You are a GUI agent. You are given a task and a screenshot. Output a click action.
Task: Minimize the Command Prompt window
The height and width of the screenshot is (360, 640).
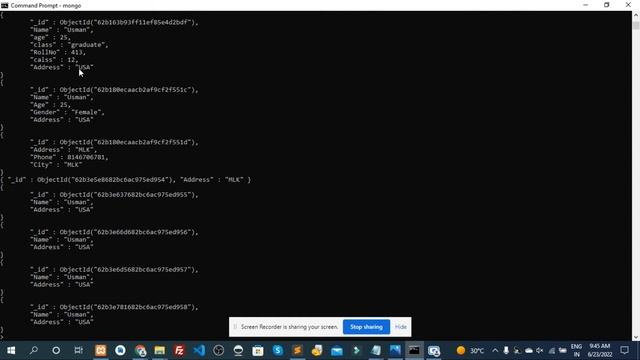click(x=586, y=5)
